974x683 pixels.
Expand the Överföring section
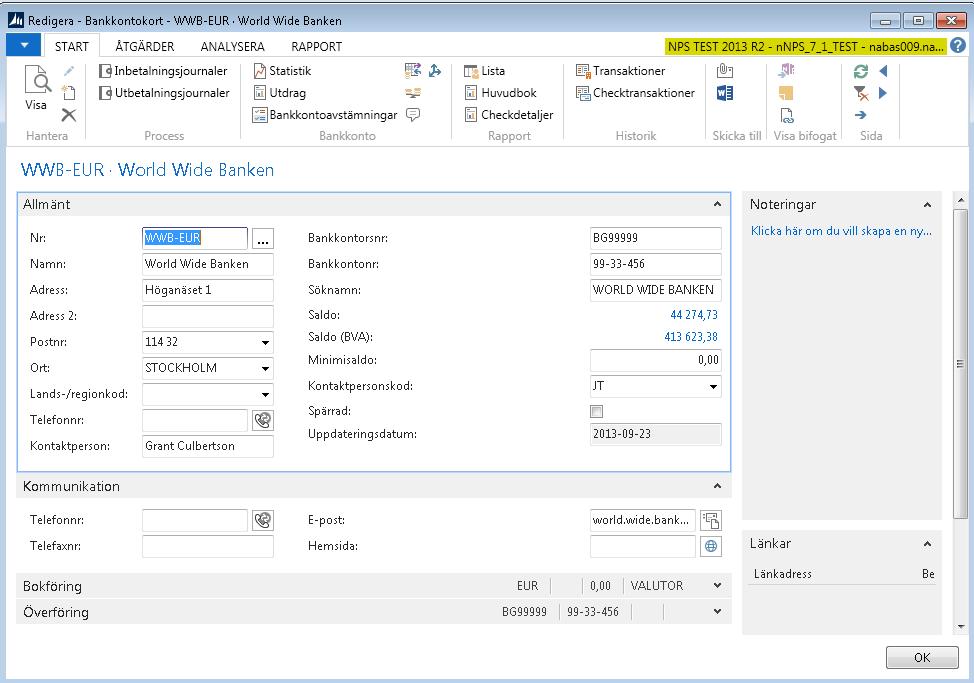[717, 612]
